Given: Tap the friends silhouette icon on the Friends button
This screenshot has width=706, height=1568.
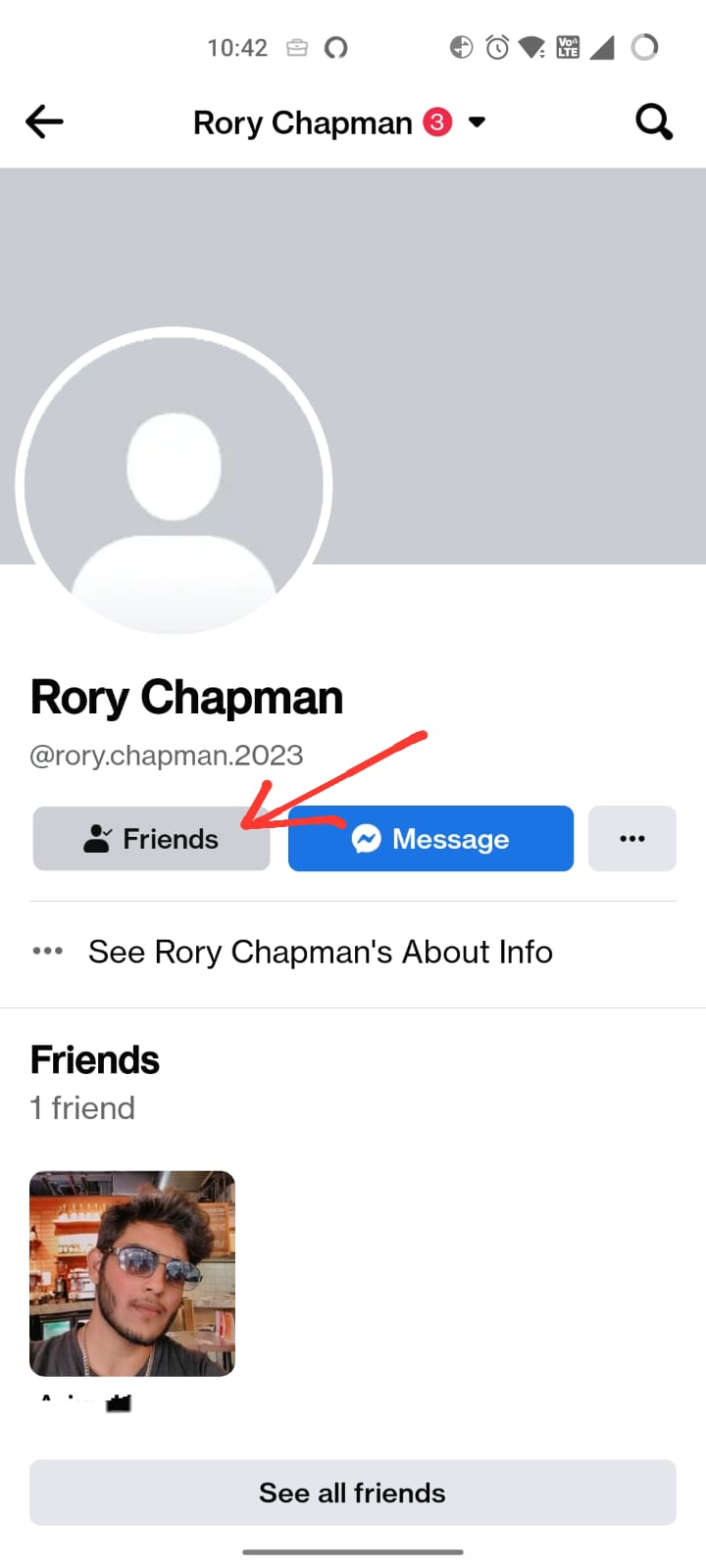Looking at the screenshot, I should pos(97,839).
